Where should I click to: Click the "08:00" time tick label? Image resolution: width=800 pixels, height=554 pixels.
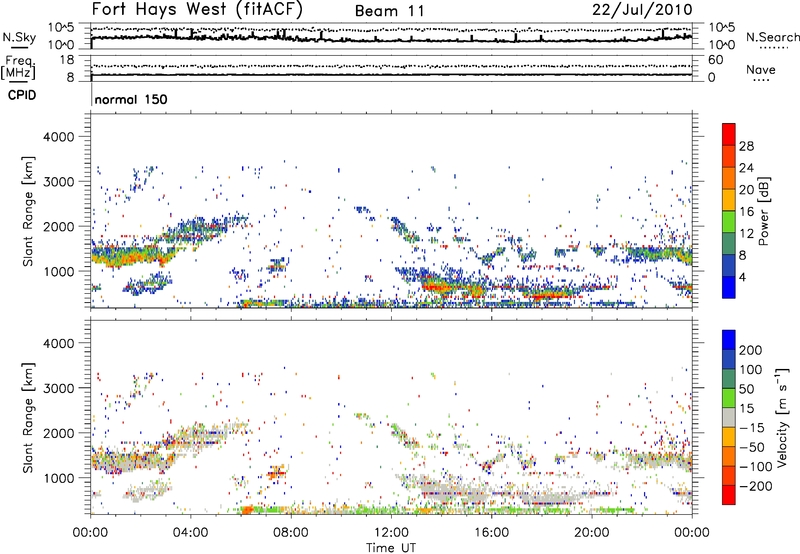(x=291, y=533)
